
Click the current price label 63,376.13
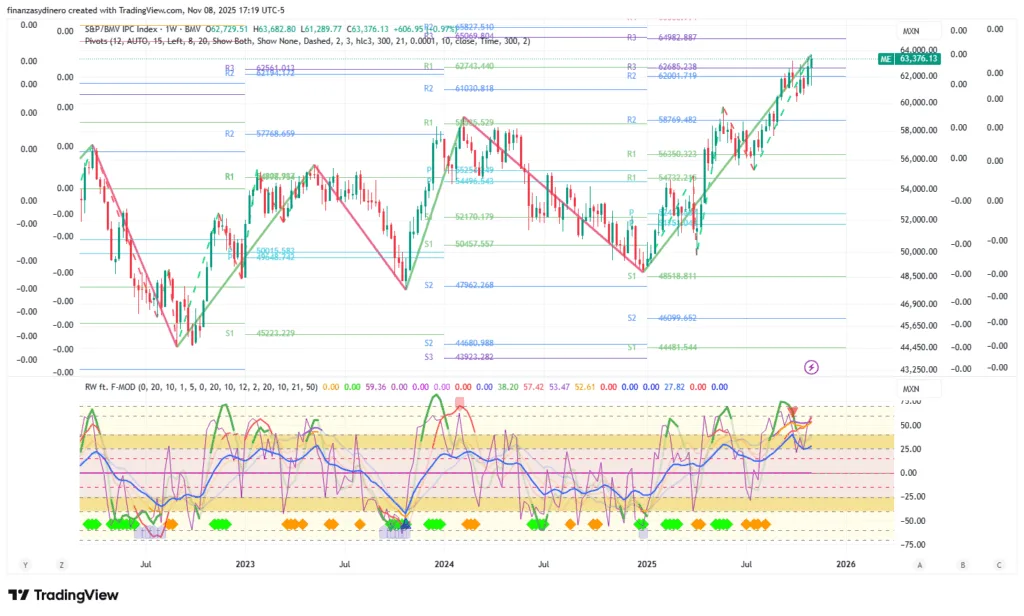918,60
